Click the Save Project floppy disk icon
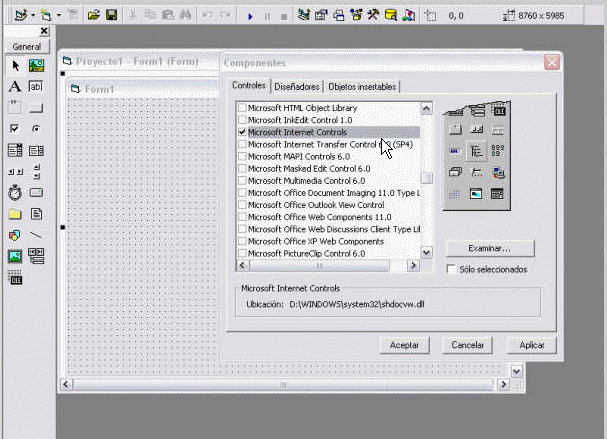The image size is (607, 439). click(x=111, y=15)
